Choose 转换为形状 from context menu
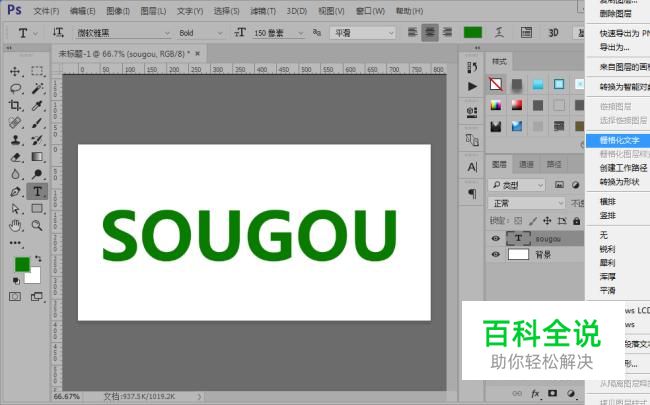Screen dimensions: 650x405 618,182
